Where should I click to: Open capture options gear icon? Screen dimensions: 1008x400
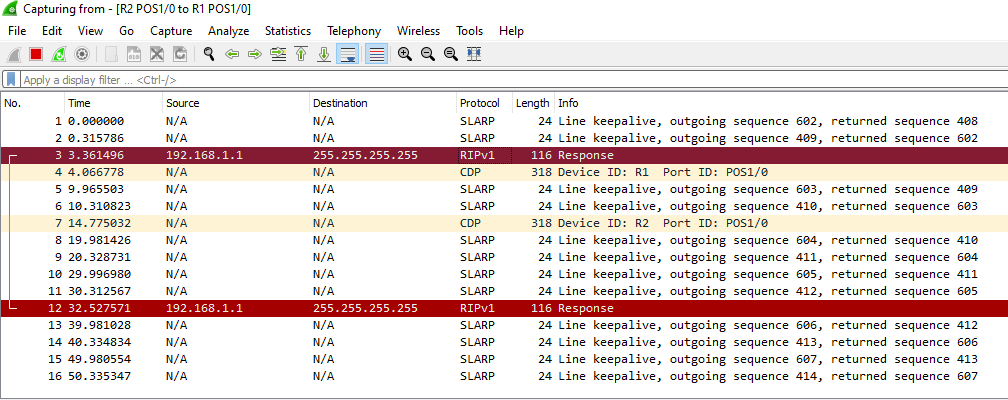pyautogui.click(x=82, y=55)
